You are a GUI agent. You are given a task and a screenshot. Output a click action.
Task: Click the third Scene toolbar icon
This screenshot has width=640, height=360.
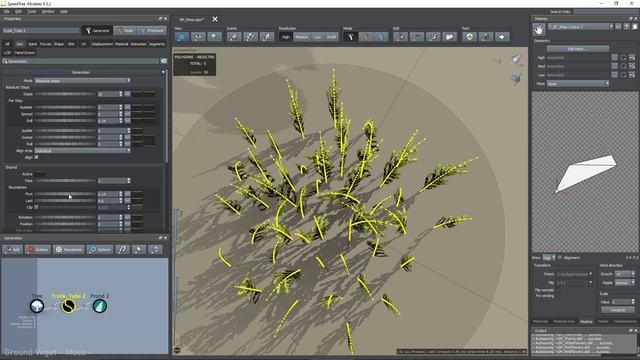(x=267, y=37)
